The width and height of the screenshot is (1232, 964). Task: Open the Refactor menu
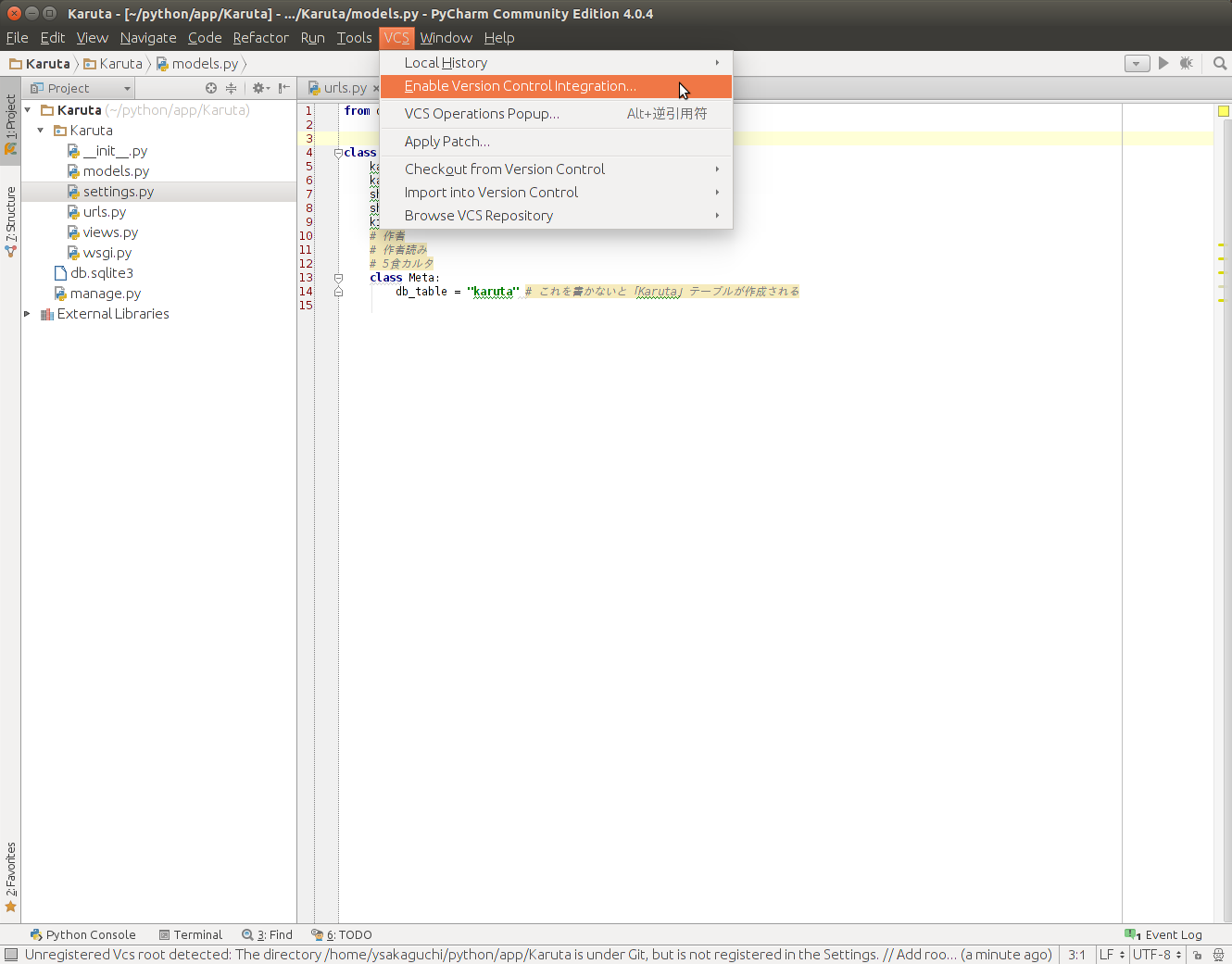260,38
